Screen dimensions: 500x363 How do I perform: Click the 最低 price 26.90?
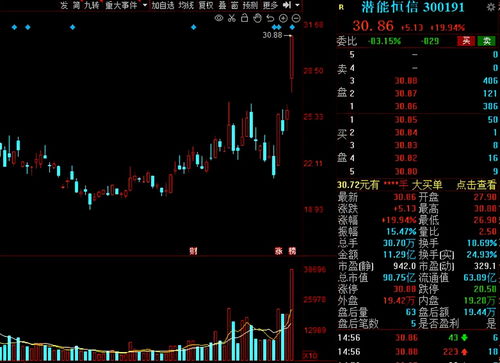point(485,220)
